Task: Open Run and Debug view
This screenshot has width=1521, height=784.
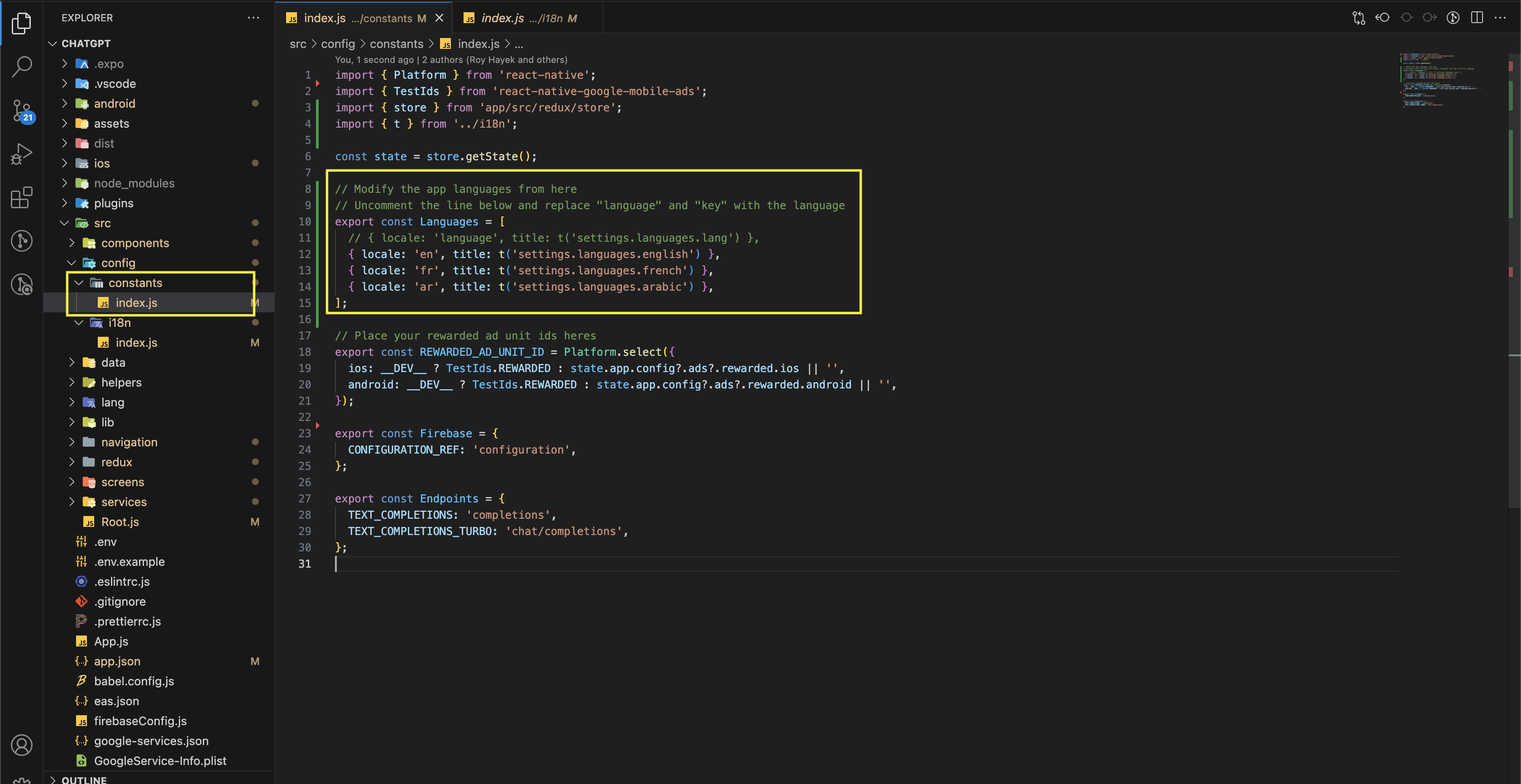Action: [21, 154]
